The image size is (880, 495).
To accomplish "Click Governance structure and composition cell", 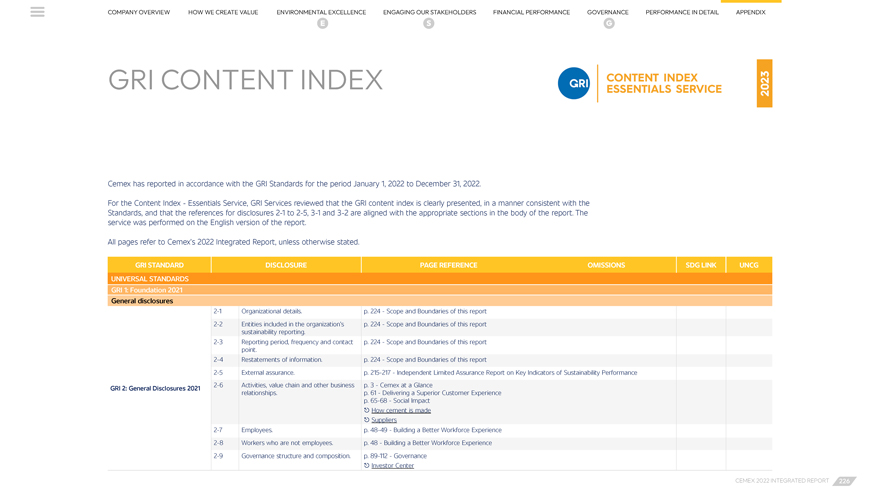I will [296, 456].
